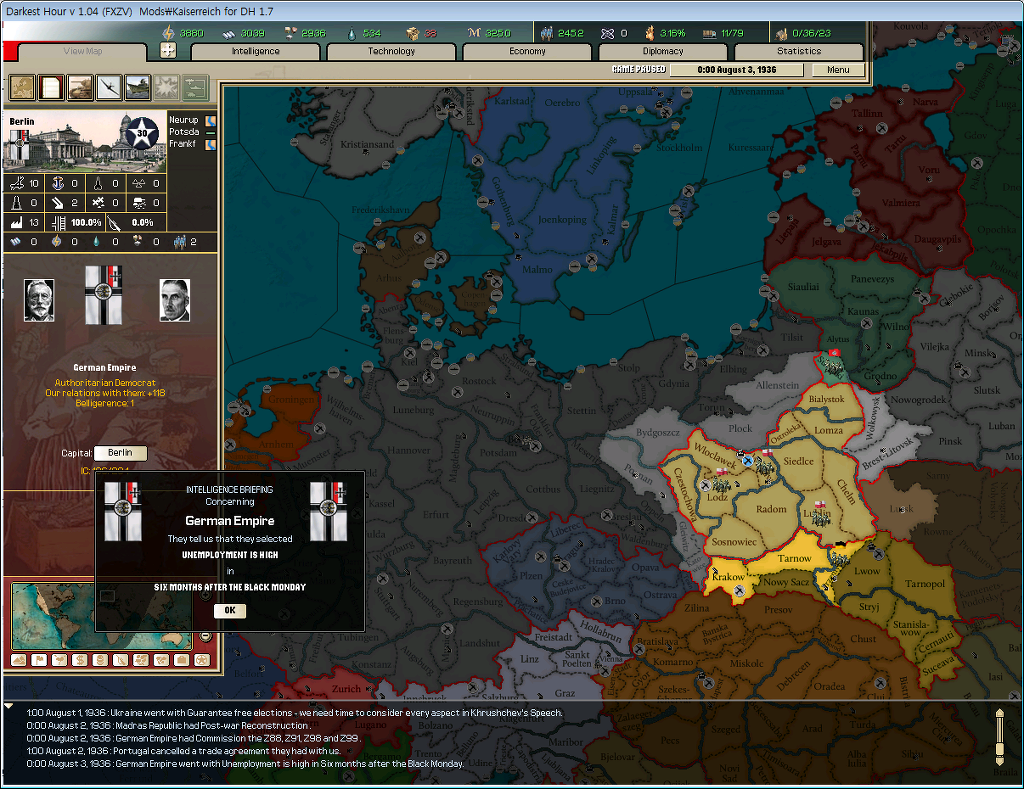The image size is (1024, 789).
Task: Click the Berlin capital button
Action: coord(120,453)
